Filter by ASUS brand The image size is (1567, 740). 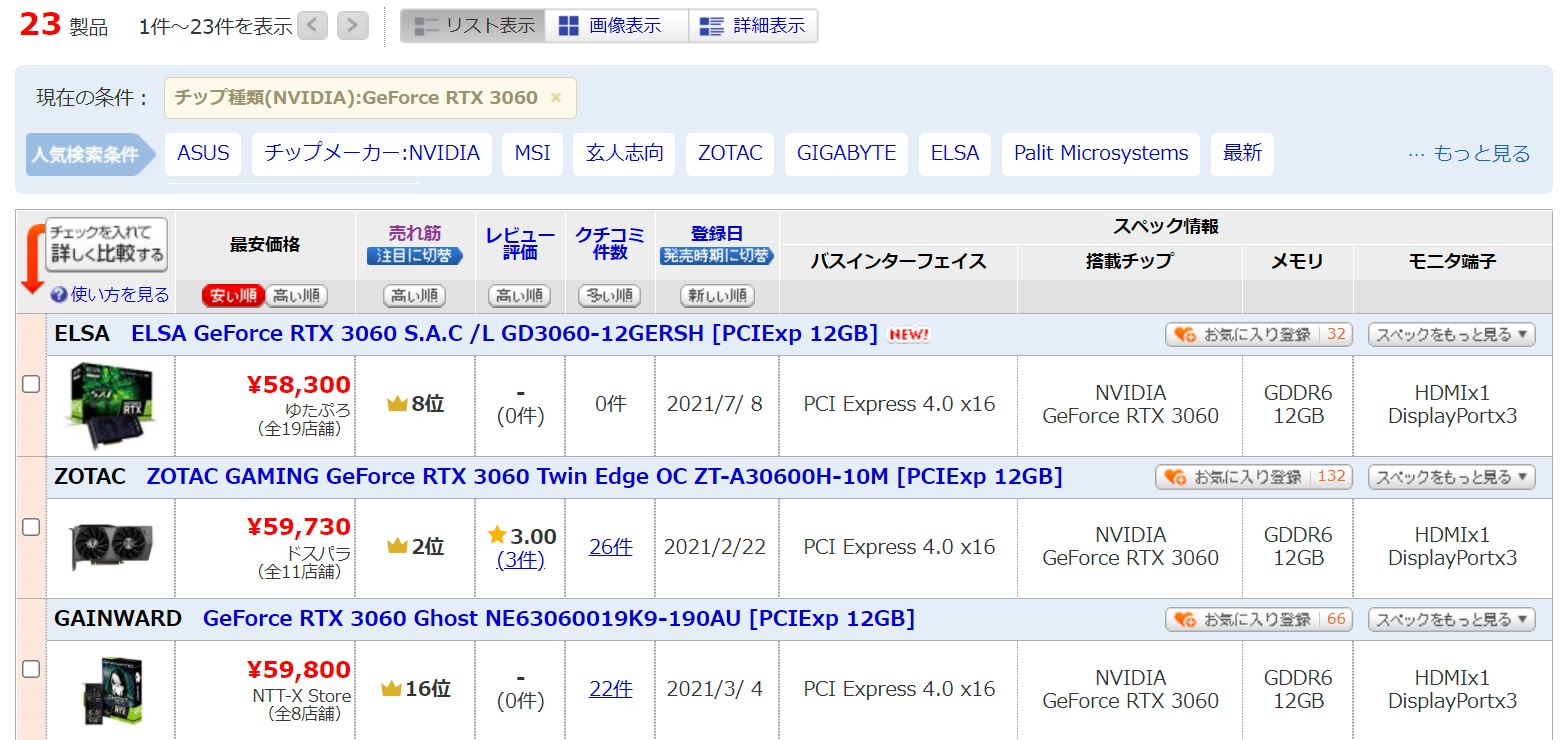203,154
